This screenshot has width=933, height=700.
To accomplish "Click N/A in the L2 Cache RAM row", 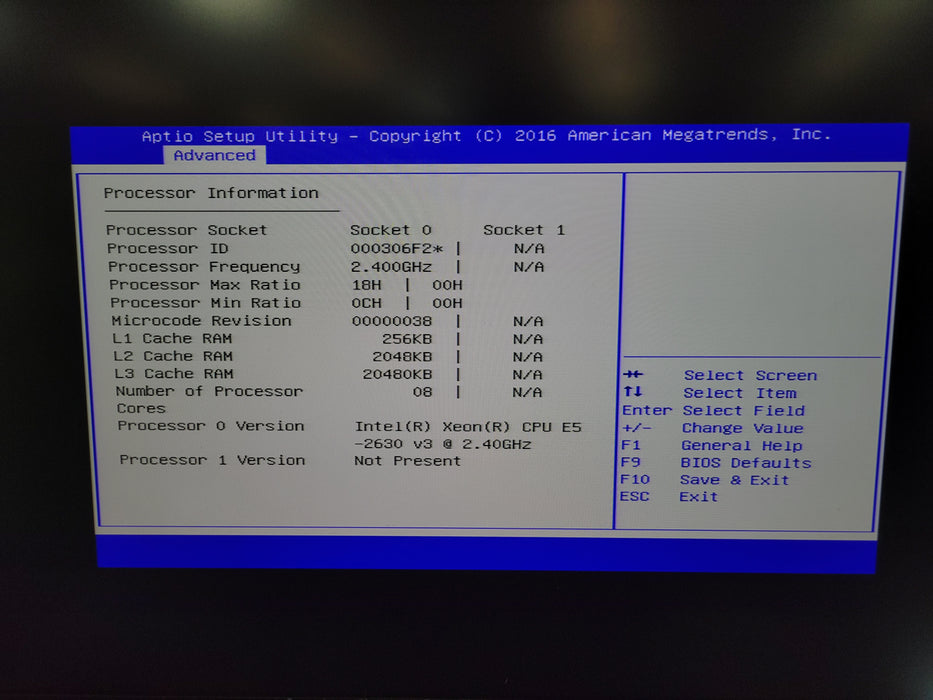I will tap(528, 357).
